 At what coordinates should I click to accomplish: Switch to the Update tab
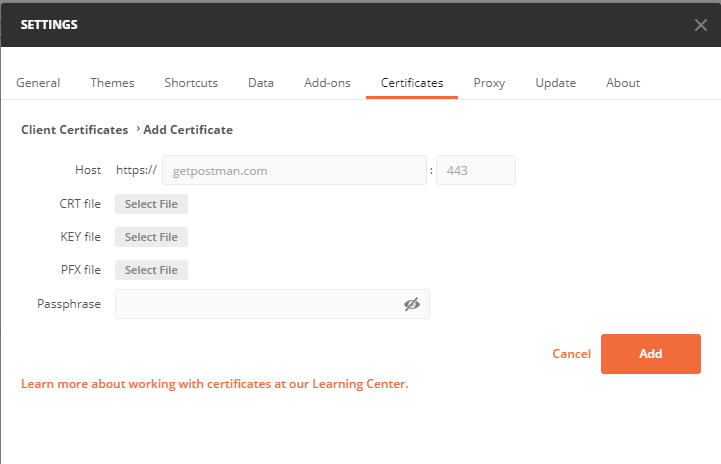(x=555, y=83)
